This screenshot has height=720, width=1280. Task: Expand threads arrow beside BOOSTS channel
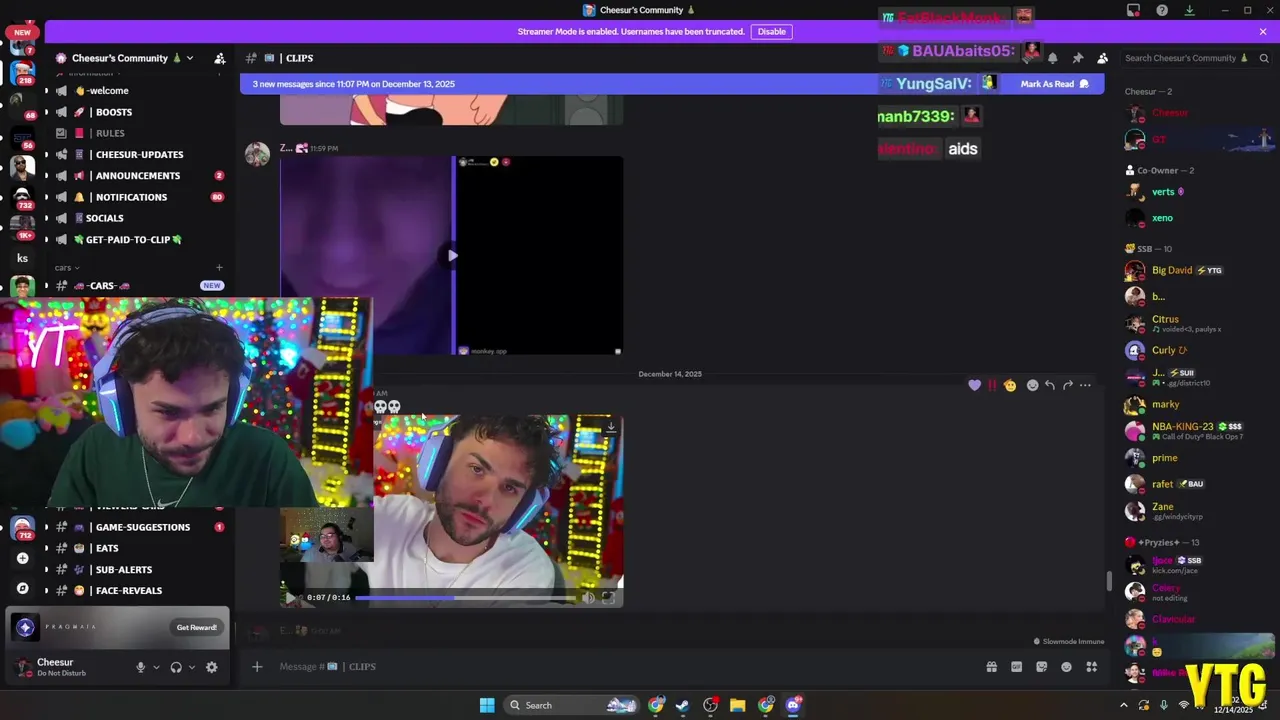coord(45,112)
